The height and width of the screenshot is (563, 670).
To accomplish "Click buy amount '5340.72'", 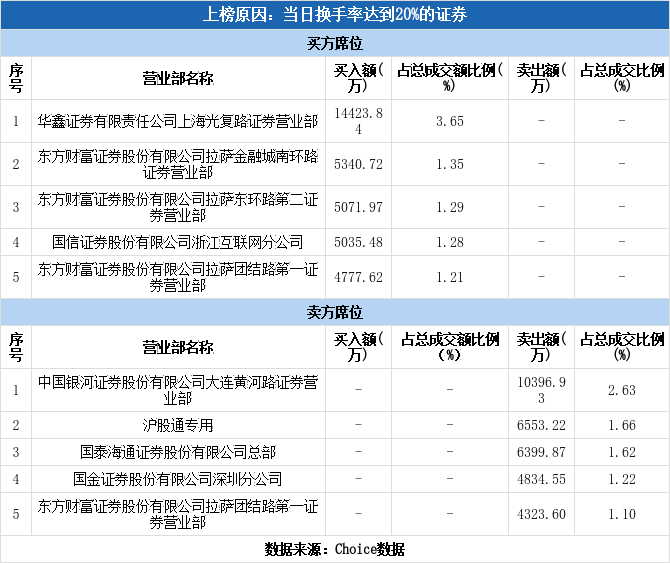I will point(358,164).
